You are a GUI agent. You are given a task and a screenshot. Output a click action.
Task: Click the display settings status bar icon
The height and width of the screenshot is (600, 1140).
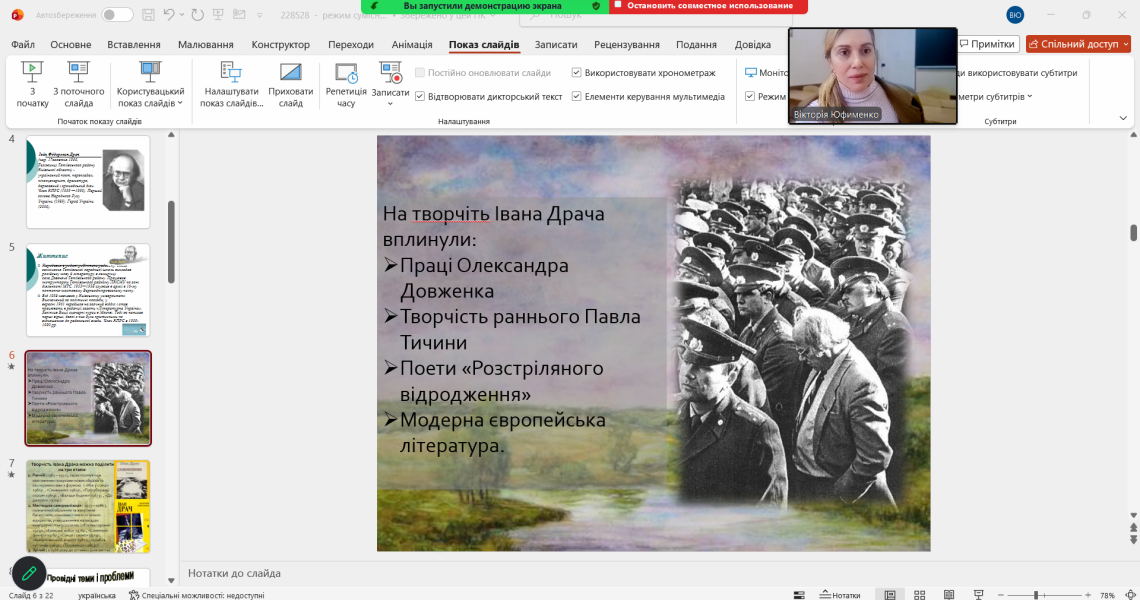(x=799, y=595)
